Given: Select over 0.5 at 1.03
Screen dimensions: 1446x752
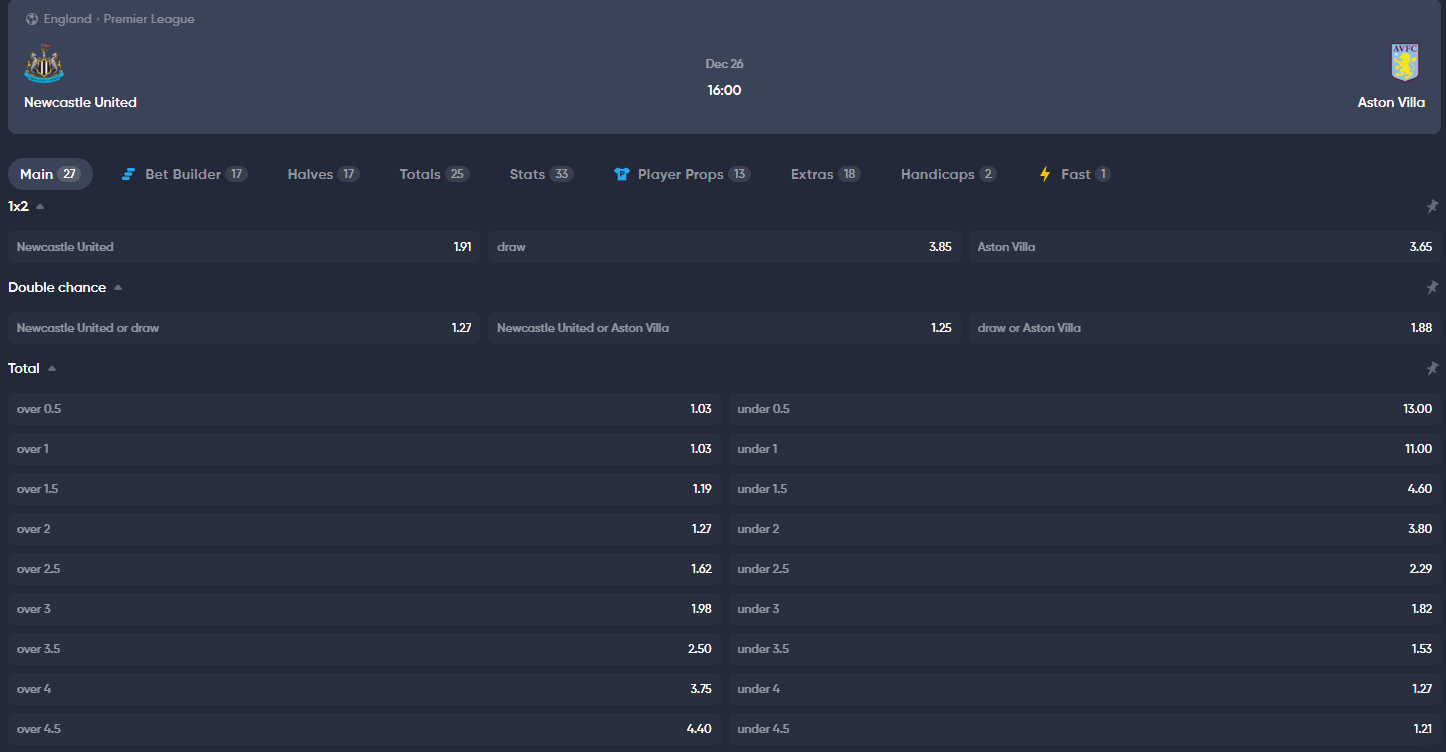Looking at the screenshot, I should (x=364, y=409).
